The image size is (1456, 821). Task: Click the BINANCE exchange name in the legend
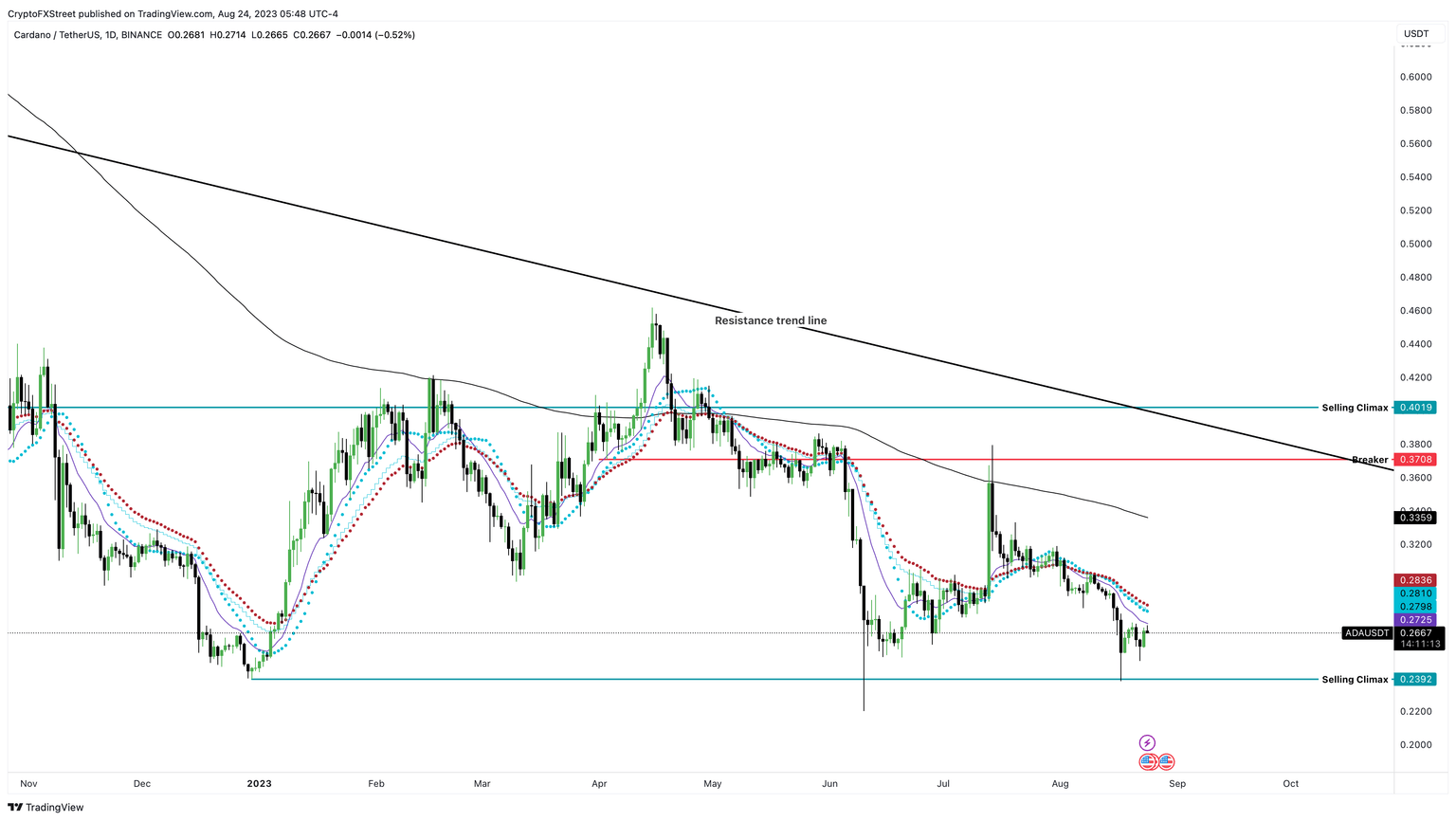(139, 34)
